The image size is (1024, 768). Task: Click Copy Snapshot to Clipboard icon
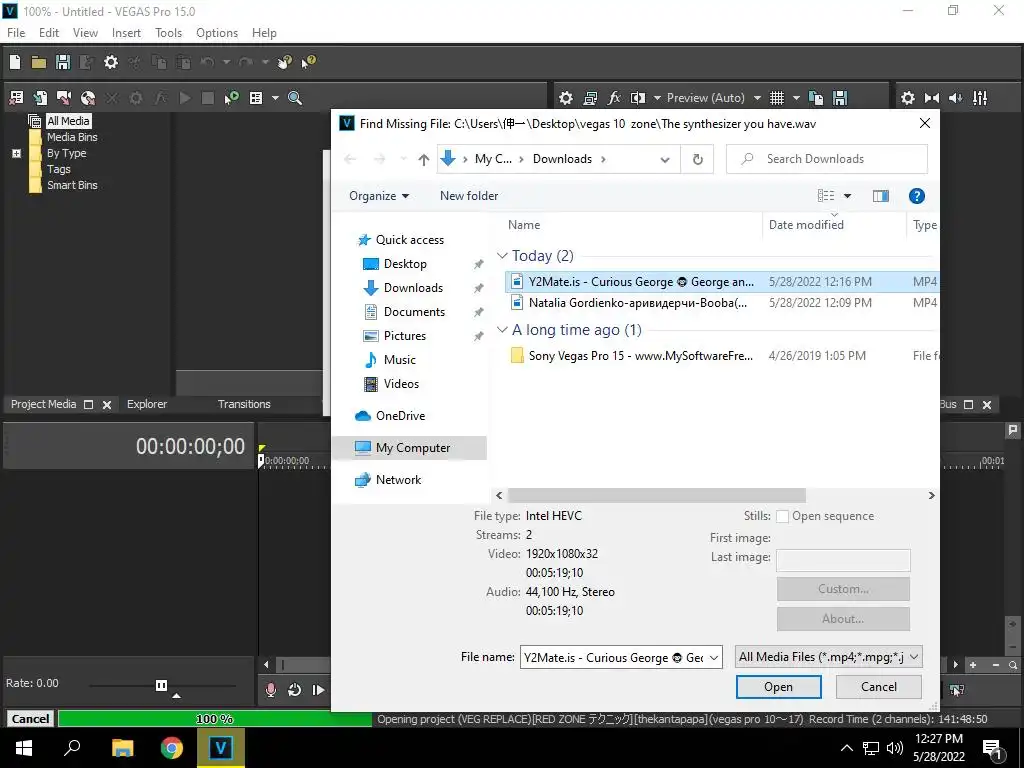point(816,98)
